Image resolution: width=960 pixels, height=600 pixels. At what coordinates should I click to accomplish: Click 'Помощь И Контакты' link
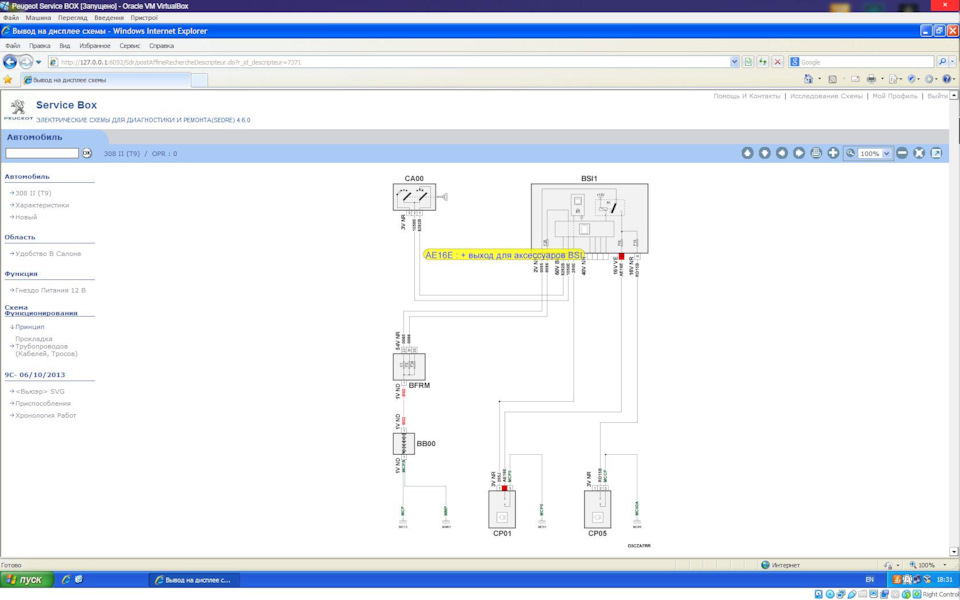(x=747, y=96)
